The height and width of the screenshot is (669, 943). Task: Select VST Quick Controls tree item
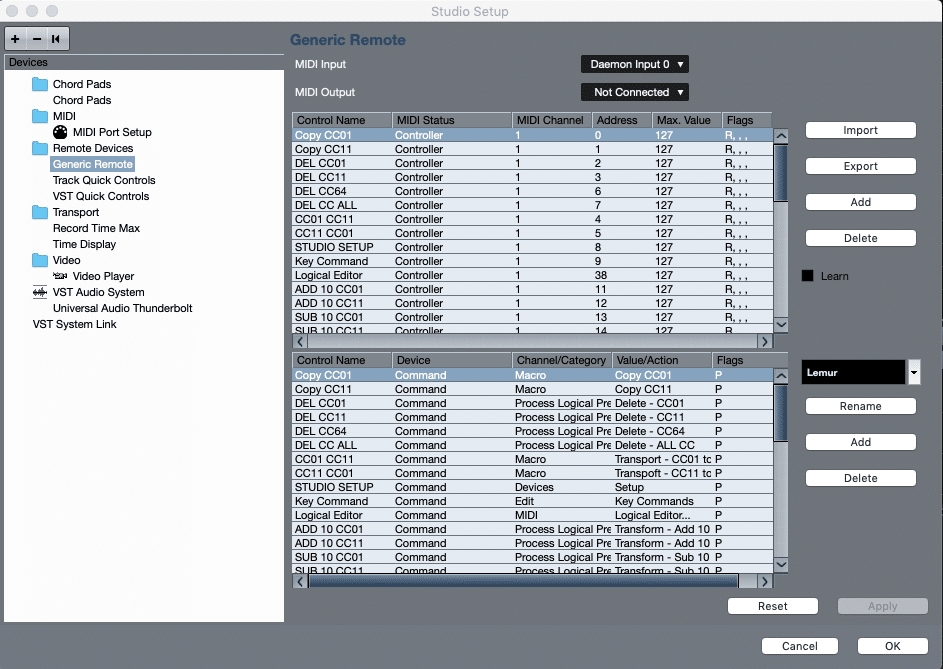pyautogui.click(x=101, y=196)
